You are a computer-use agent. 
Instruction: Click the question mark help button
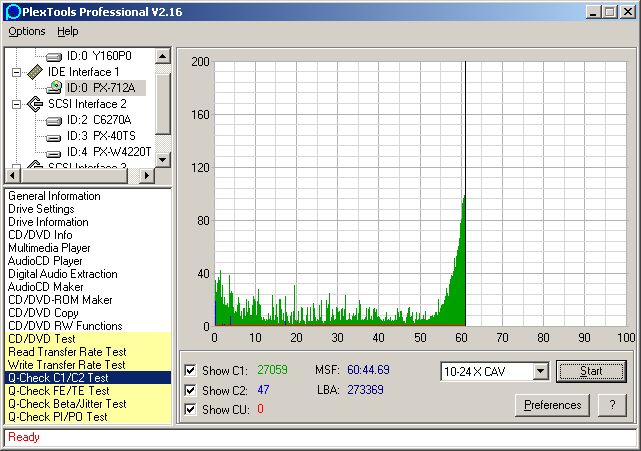(612, 405)
